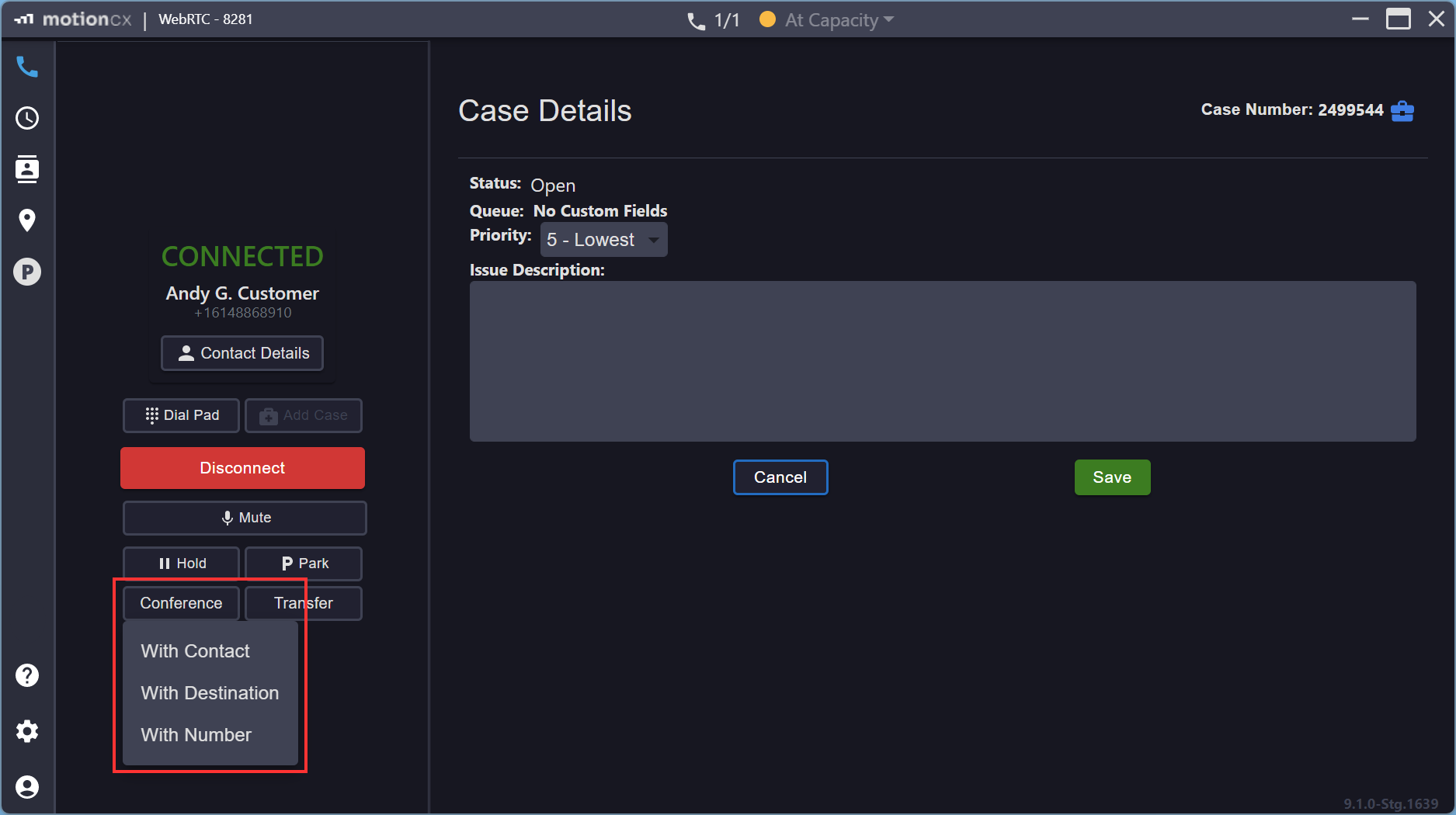Open parked calls P icon
The width and height of the screenshot is (1456, 815).
pyautogui.click(x=27, y=272)
